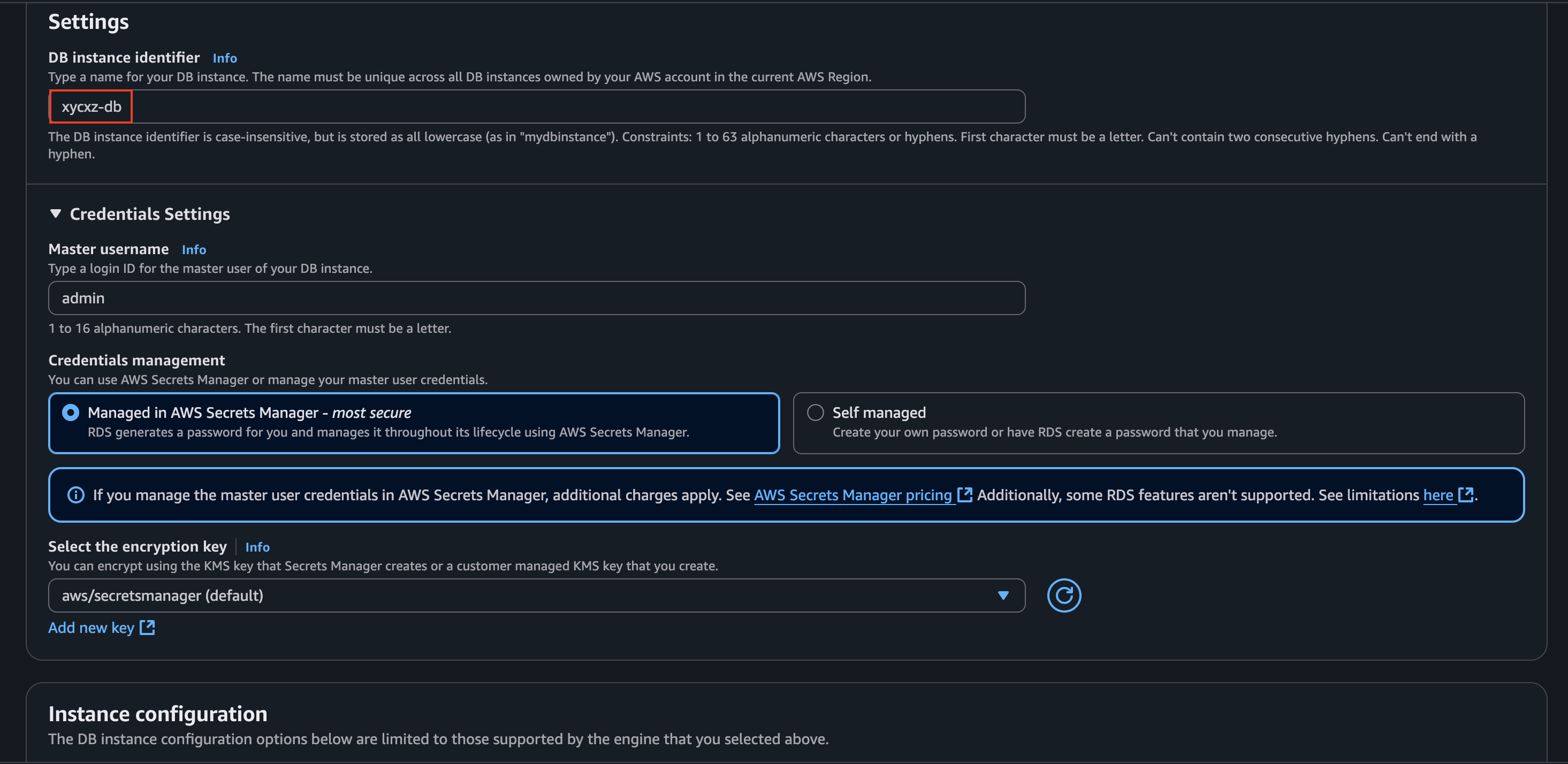
Task: Select the Self managed radio option
Action: point(815,412)
